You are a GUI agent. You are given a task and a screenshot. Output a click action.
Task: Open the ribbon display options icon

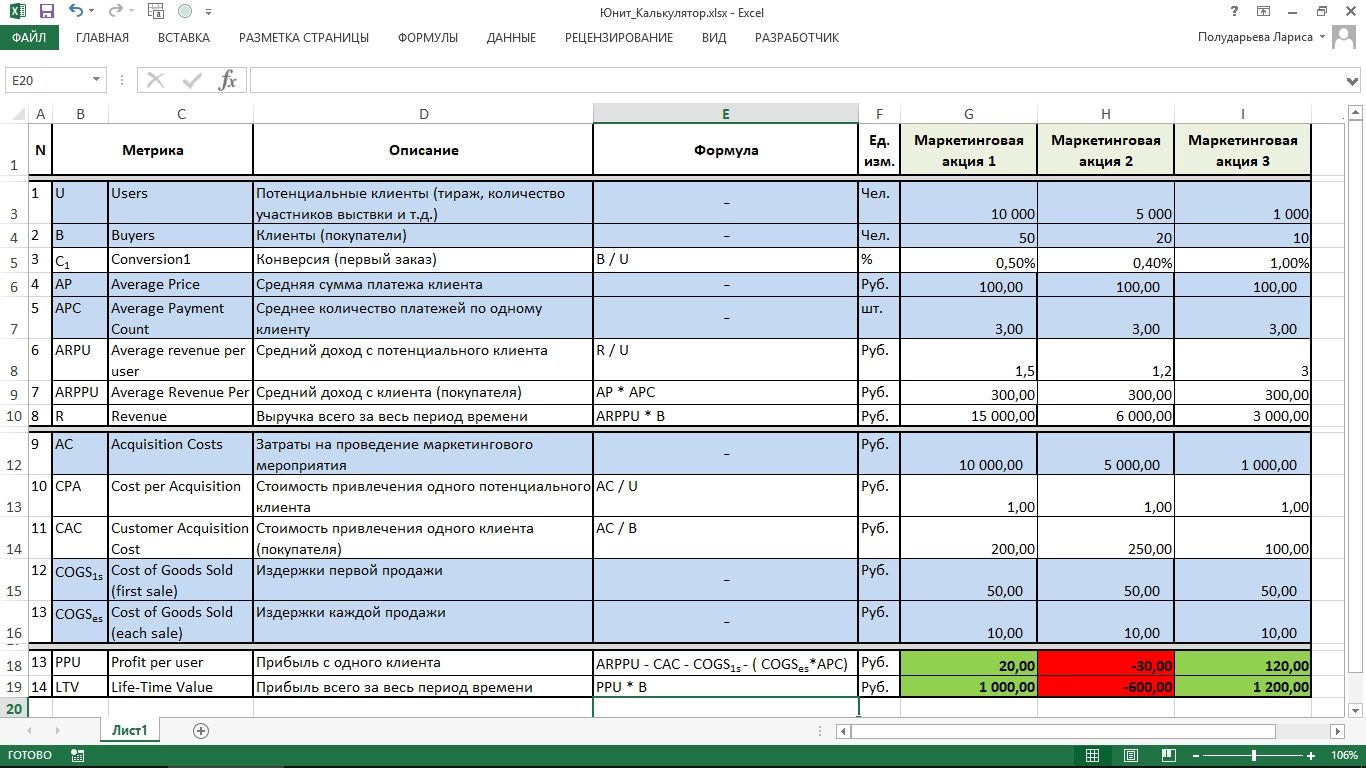(x=1263, y=12)
